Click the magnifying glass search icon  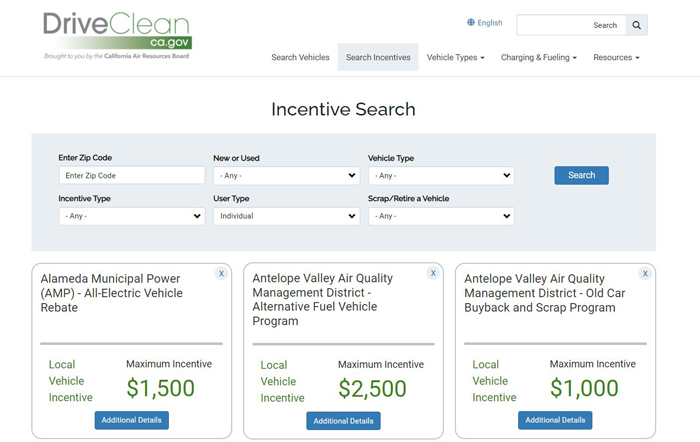(637, 25)
